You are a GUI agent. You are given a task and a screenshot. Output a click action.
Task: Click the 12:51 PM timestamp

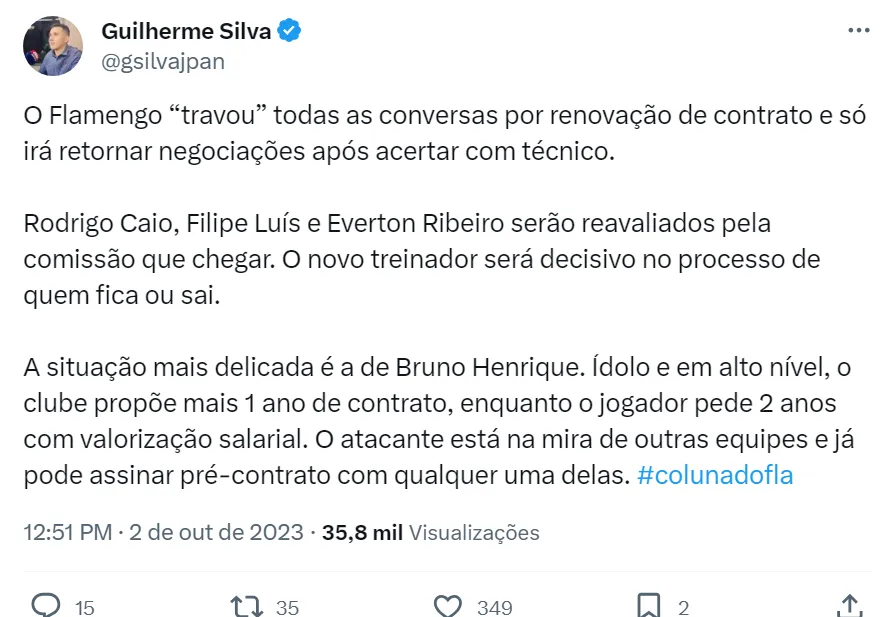pyautogui.click(x=67, y=532)
